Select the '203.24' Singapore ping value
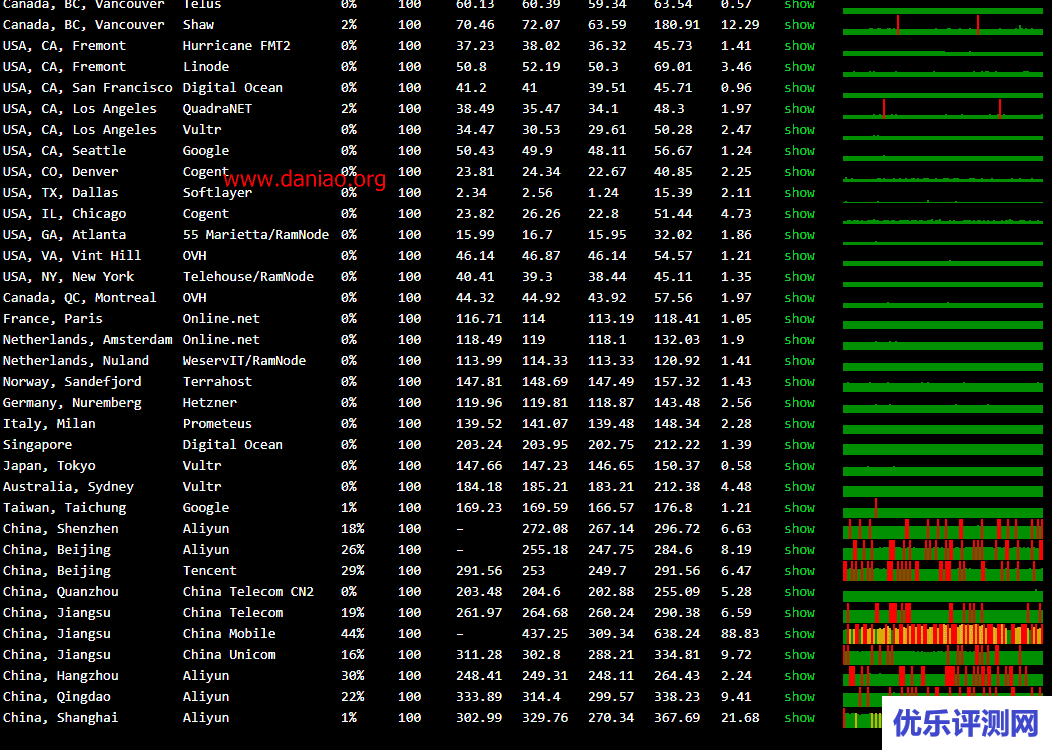The height and width of the screenshot is (750, 1052). pos(479,445)
